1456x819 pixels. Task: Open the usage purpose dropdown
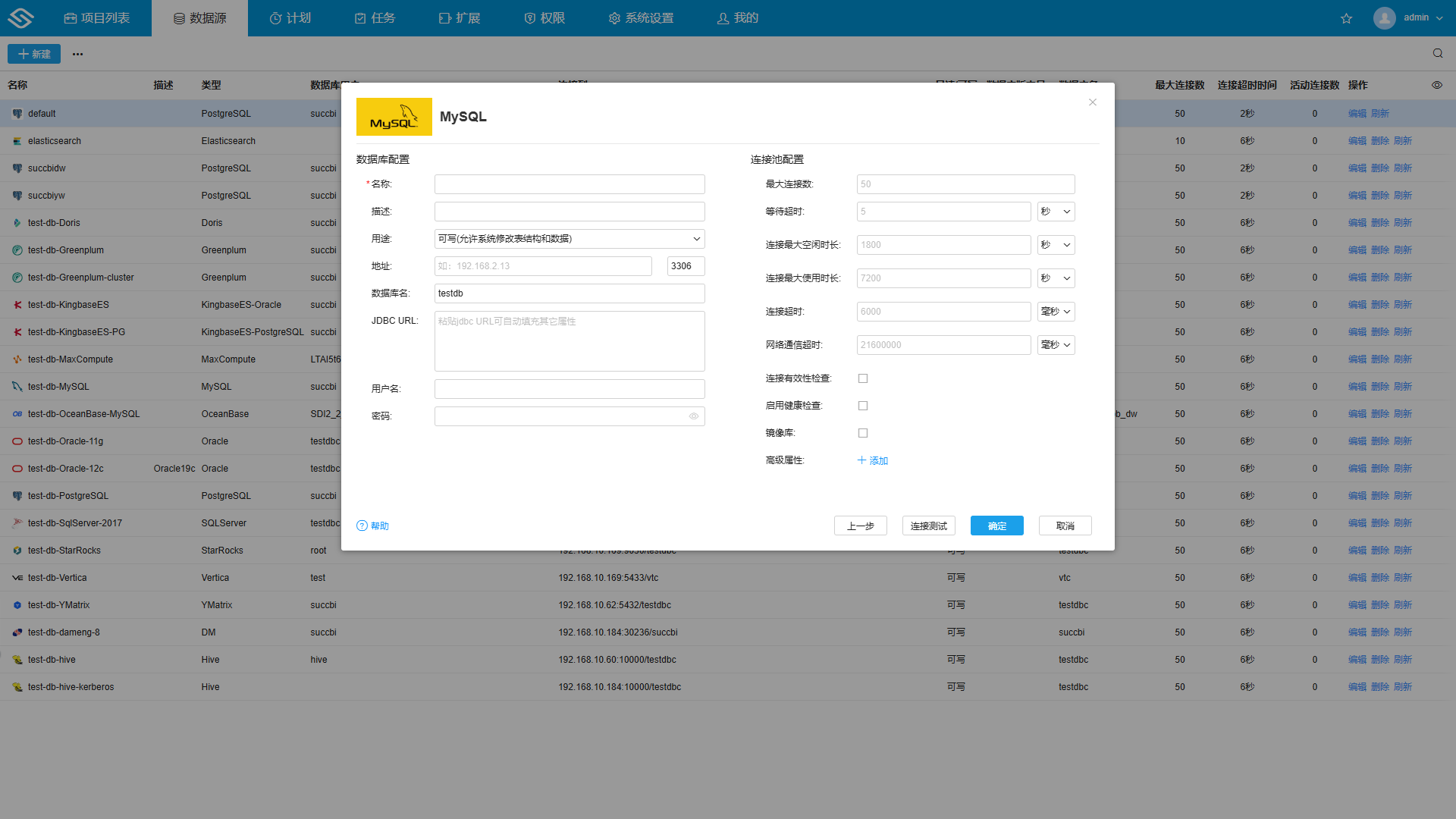point(569,239)
